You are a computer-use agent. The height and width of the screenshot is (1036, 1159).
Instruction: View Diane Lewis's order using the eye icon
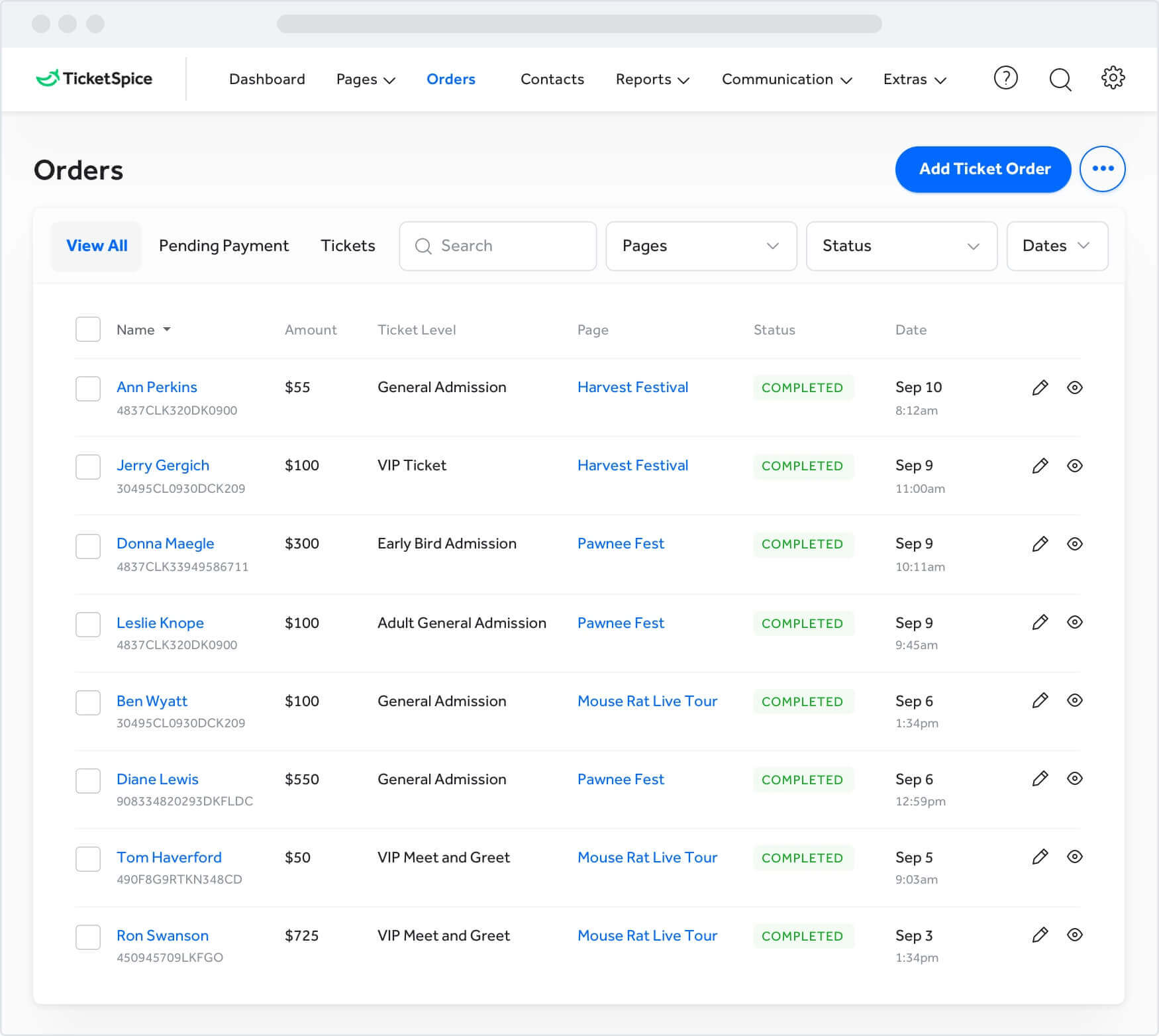click(x=1074, y=779)
